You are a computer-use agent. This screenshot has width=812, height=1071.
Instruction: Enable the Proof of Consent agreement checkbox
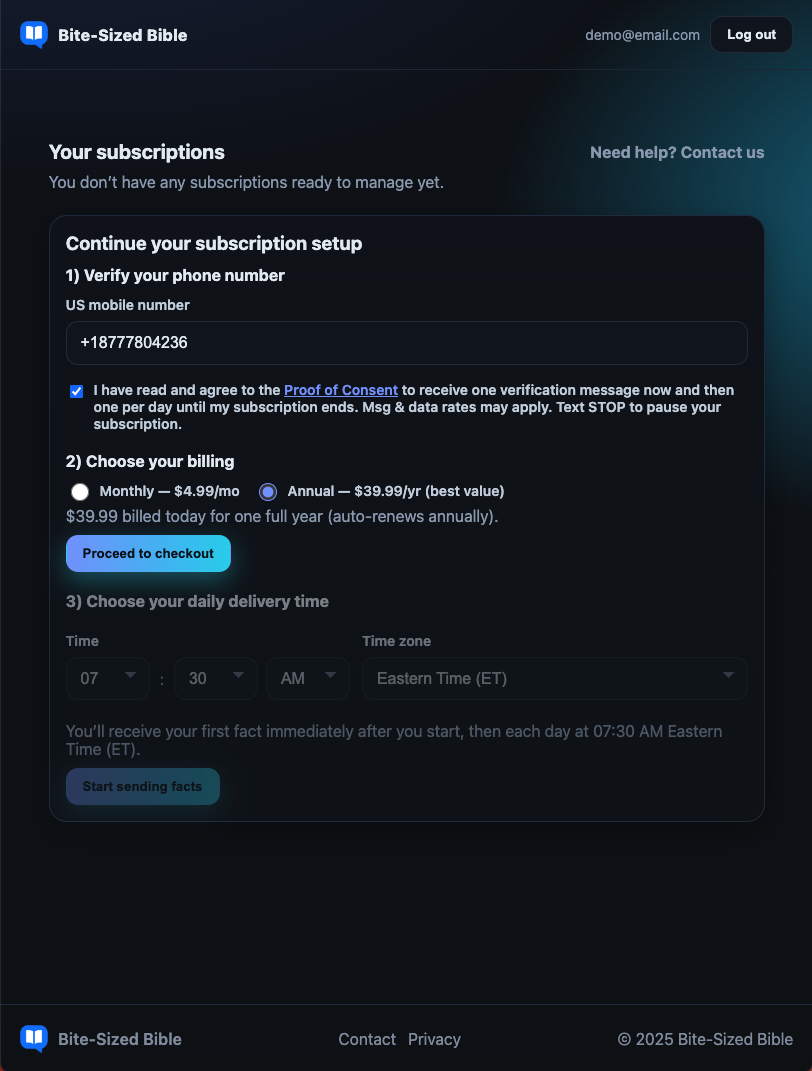[x=76, y=390]
